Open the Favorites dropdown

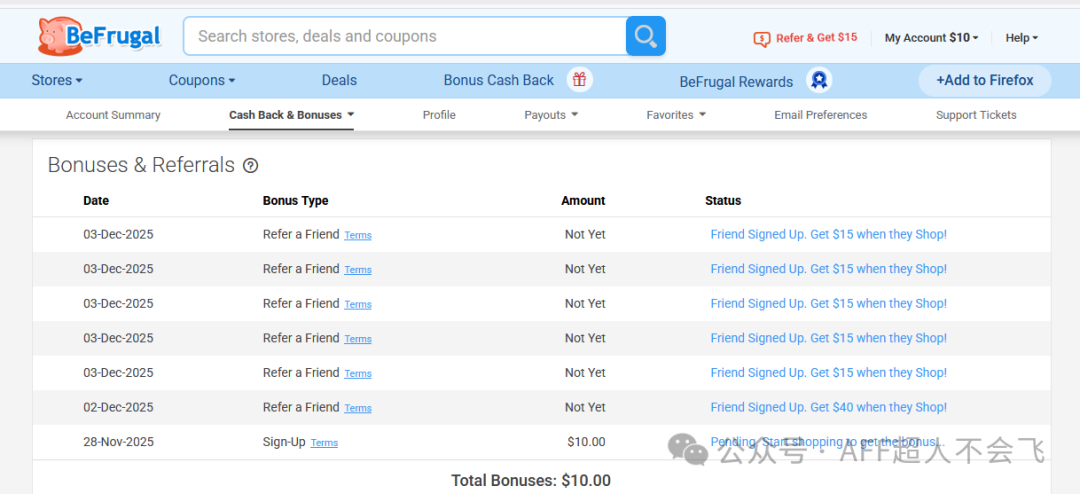coord(676,115)
